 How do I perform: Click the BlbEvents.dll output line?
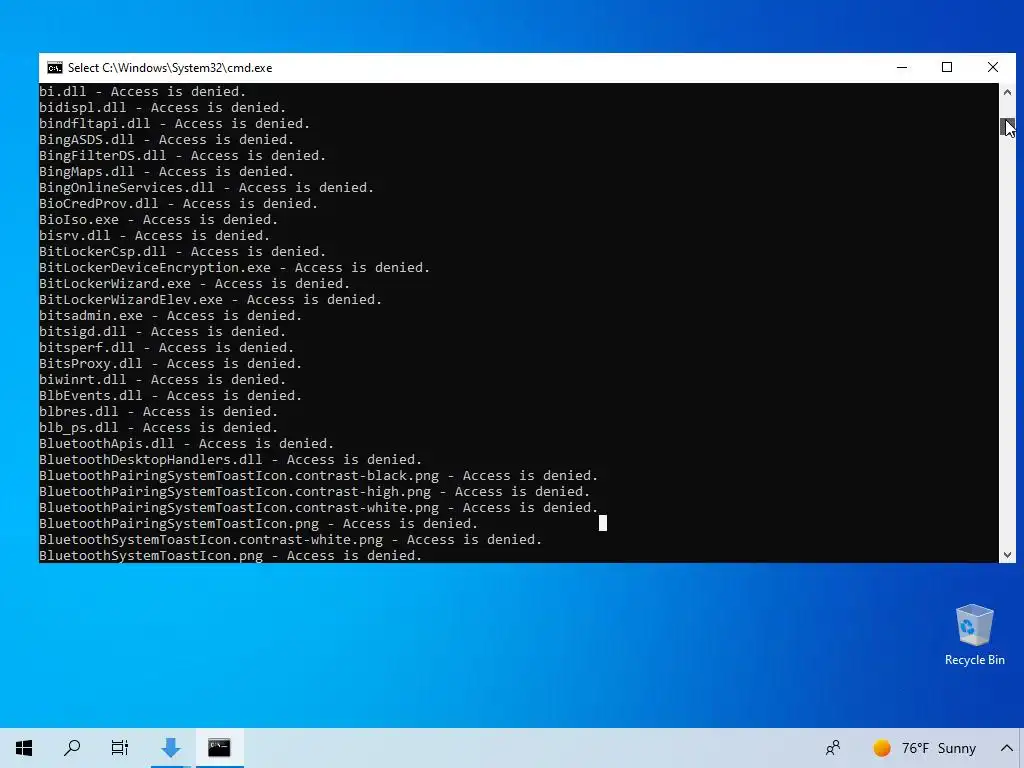pos(170,396)
